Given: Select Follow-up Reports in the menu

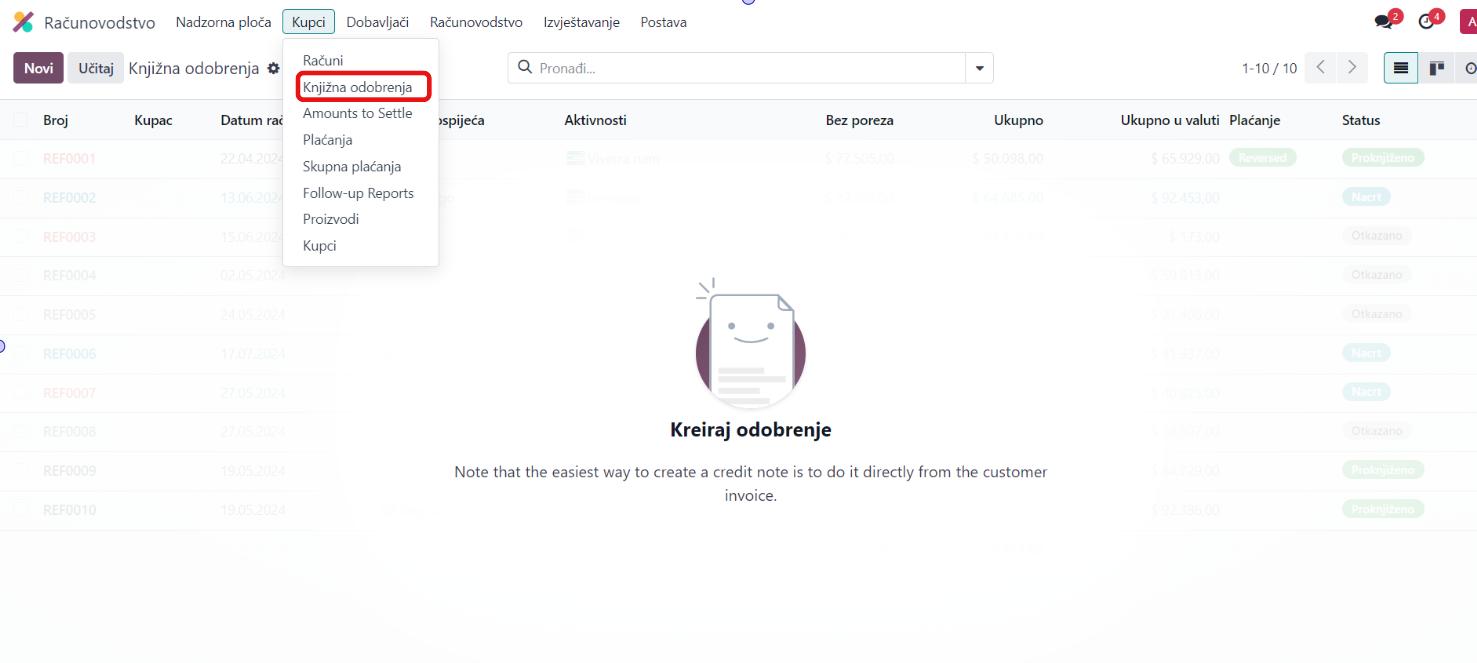Looking at the screenshot, I should click(358, 193).
